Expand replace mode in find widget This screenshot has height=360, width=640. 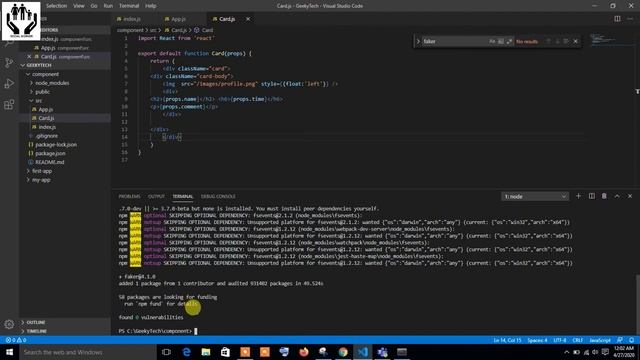(x=418, y=41)
